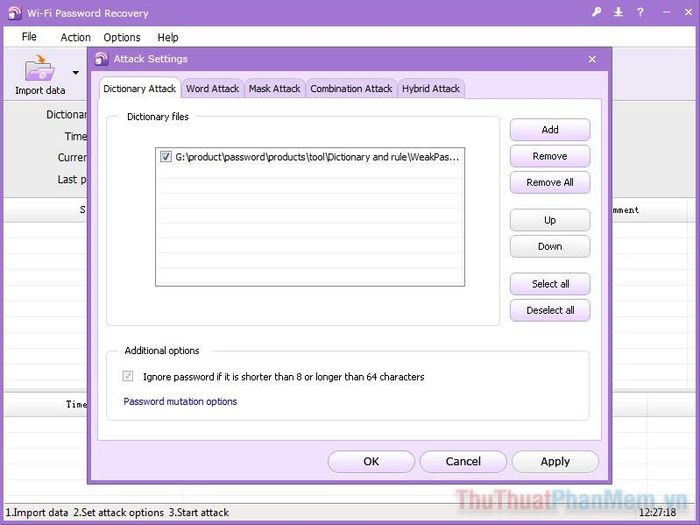Switch to the Hybrid Attack tab
The height and width of the screenshot is (525, 700).
tap(431, 88)
